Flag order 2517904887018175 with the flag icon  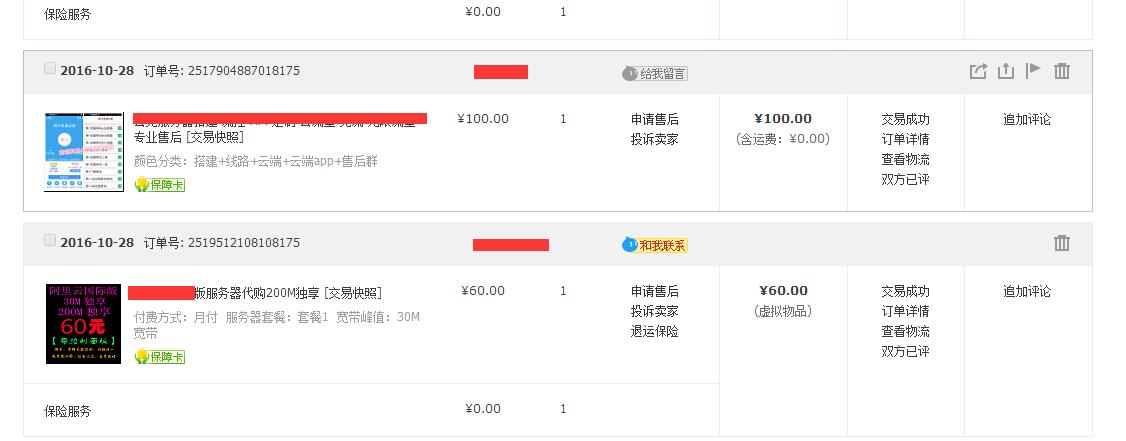tap(1033, 70)
